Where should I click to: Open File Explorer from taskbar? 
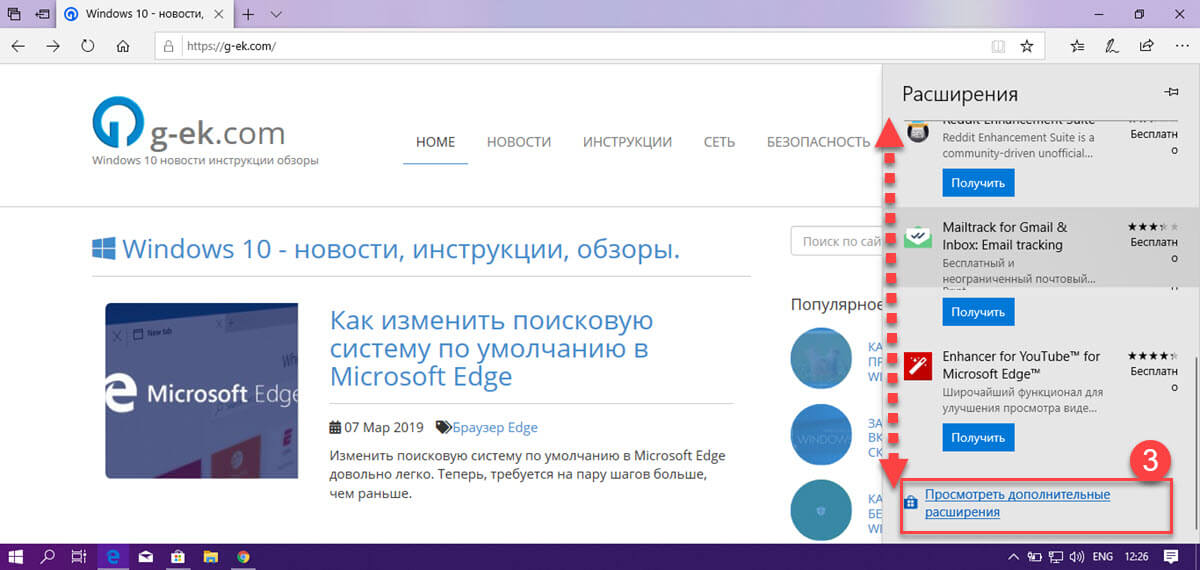point(211,557)
